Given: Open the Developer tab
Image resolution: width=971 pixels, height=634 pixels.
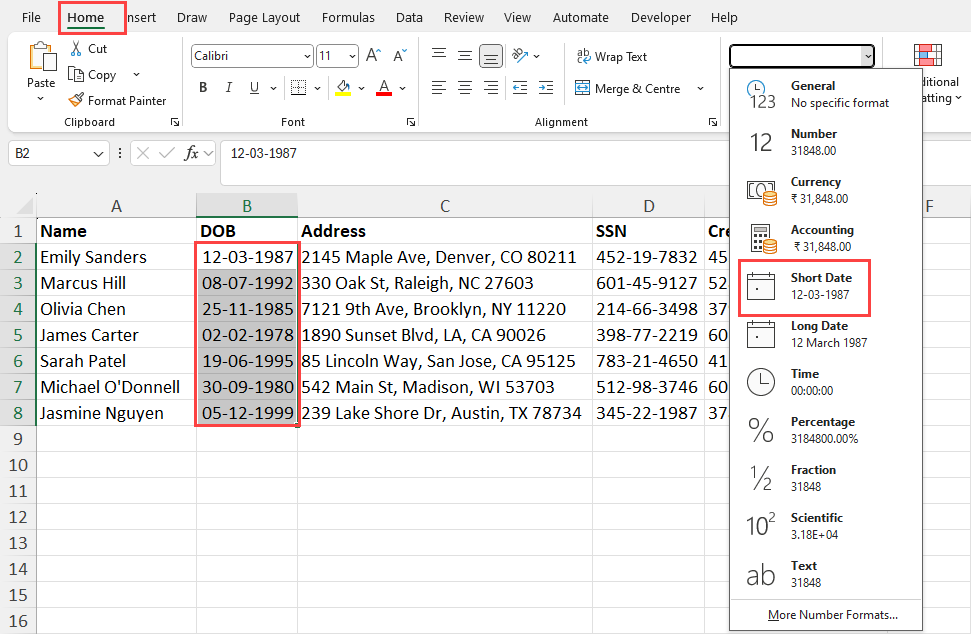Looking at the screenshot, I should click(x=660, y=17).
